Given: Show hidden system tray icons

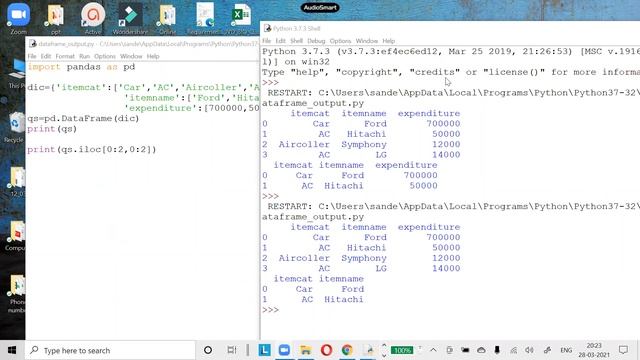Looking at the screenshot, I should coord(433,350).
